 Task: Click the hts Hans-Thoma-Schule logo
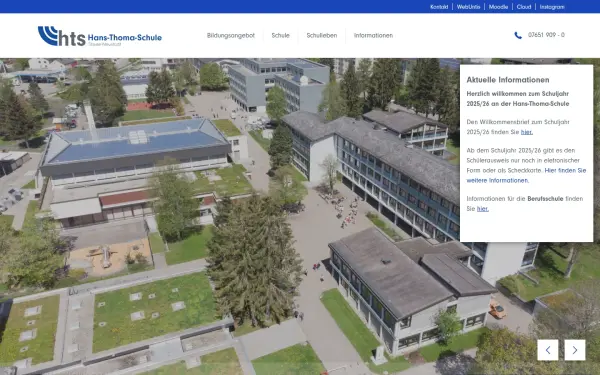click(x=100, y=36)
